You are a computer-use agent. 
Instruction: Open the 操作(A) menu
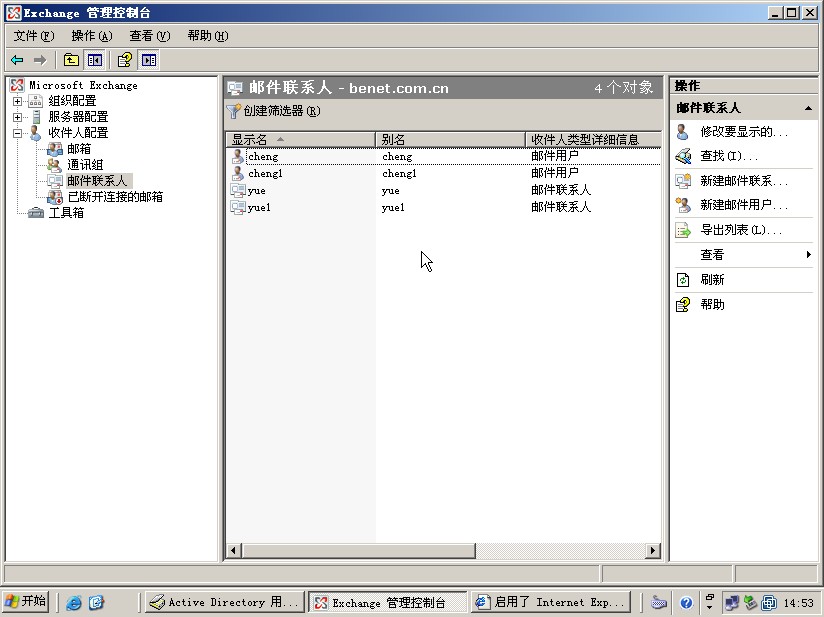click(92, 36)
